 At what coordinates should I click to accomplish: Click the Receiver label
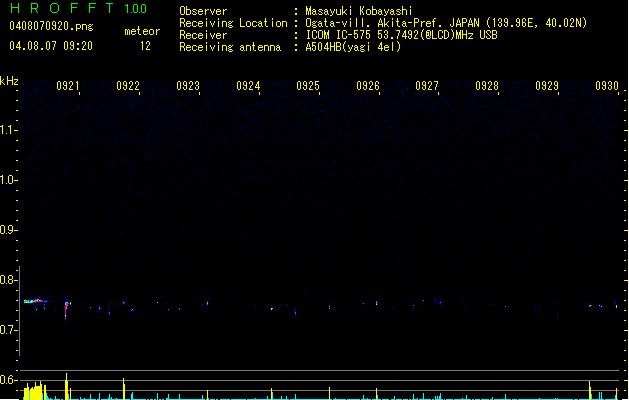pos(203,35)
